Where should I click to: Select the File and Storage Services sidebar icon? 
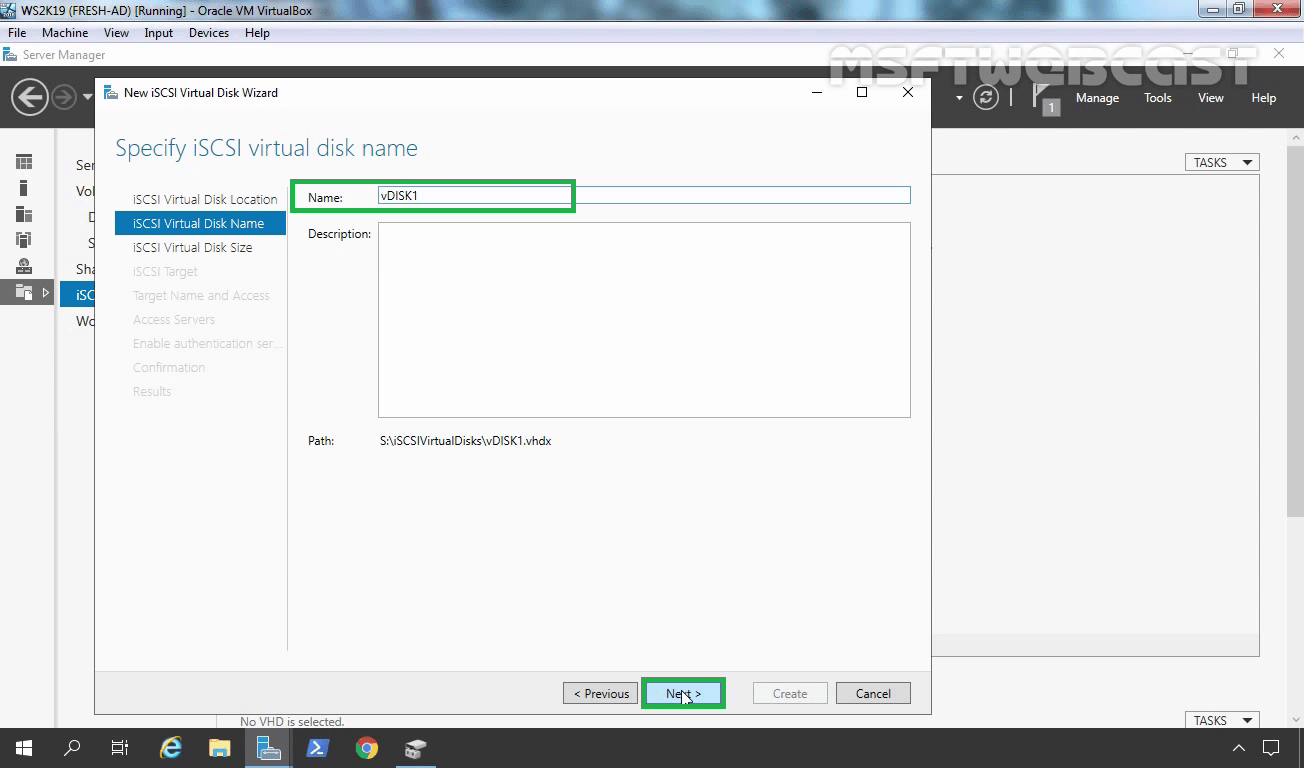click(24, 292)
